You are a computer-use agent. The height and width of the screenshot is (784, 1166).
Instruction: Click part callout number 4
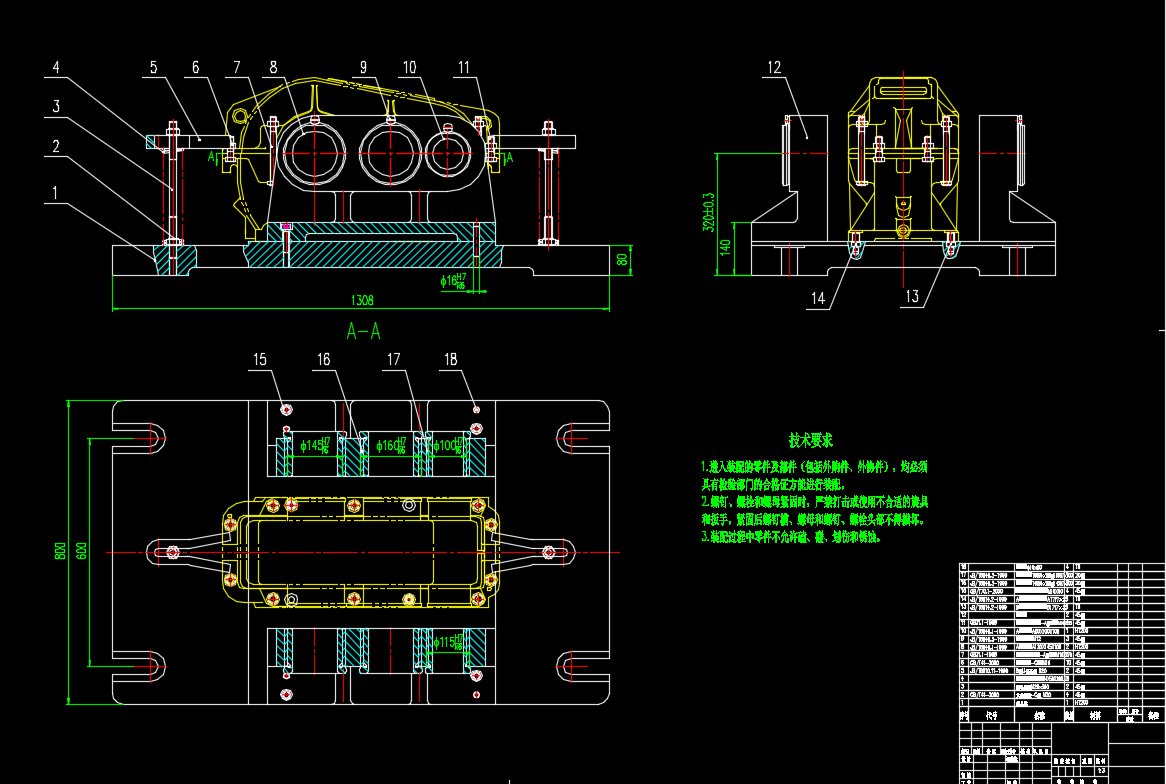click(56, 68)
